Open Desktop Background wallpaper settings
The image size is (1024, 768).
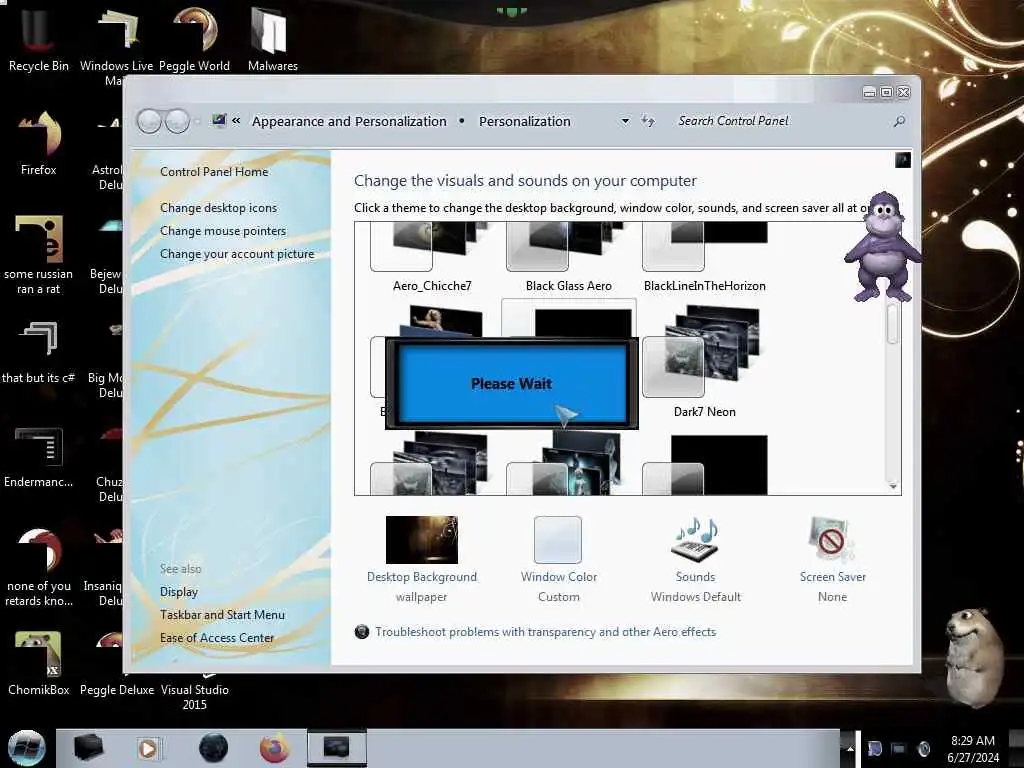[422, 560]
